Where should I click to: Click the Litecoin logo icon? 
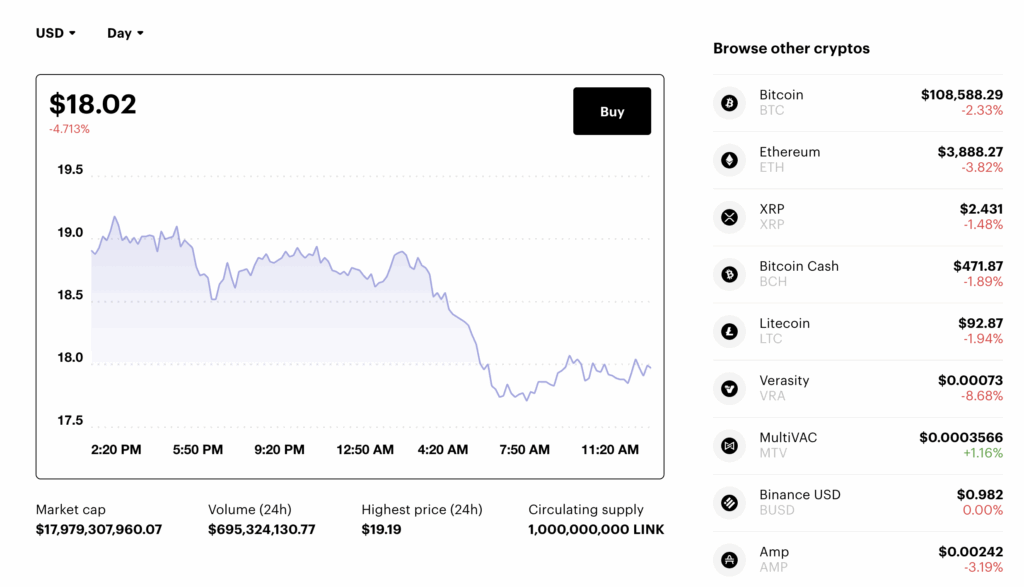(x=729, y=331)
